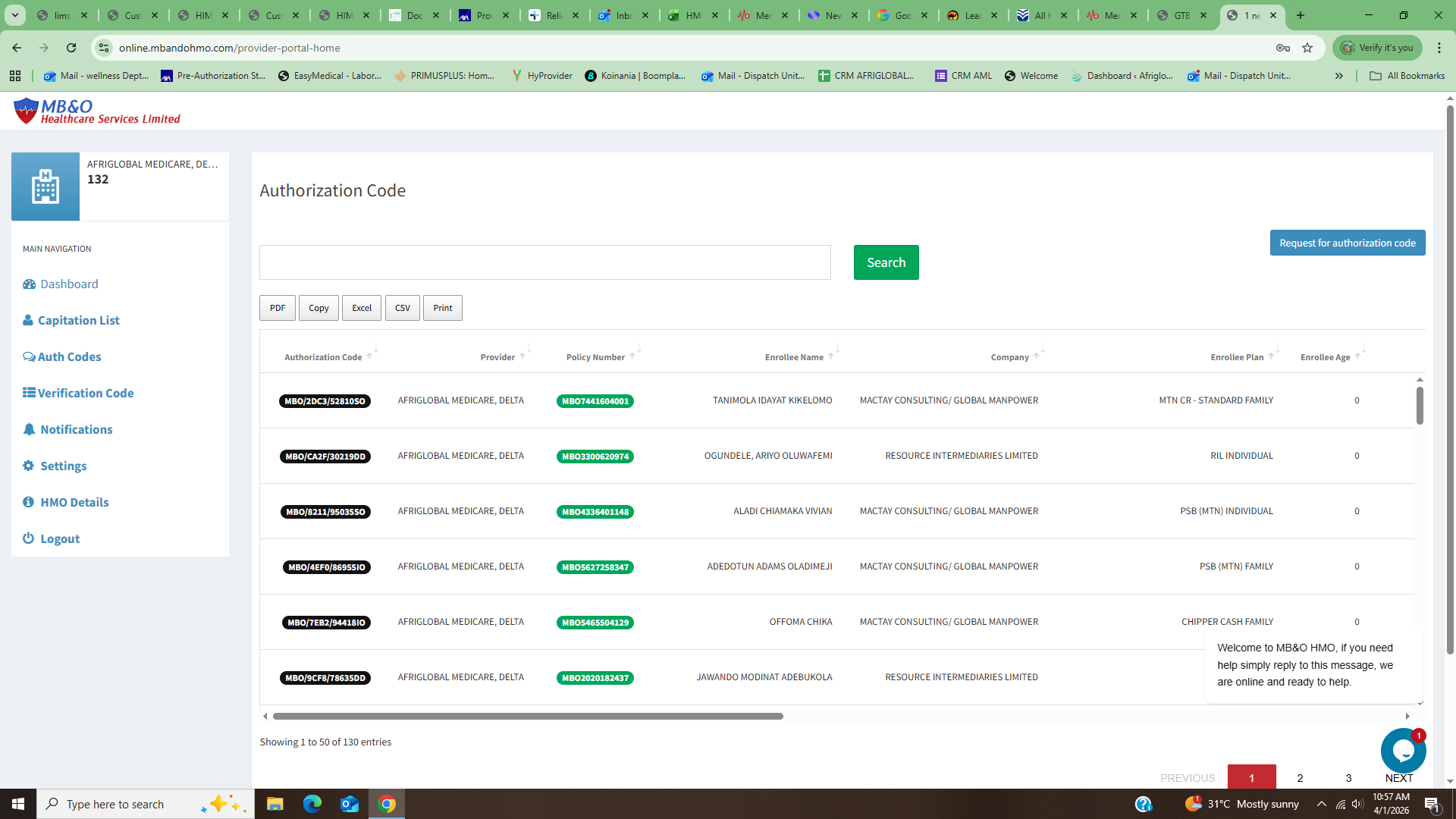Click the Logout power icon
The width and height of the screenshot is (1456, 819).
click(29, 538)
